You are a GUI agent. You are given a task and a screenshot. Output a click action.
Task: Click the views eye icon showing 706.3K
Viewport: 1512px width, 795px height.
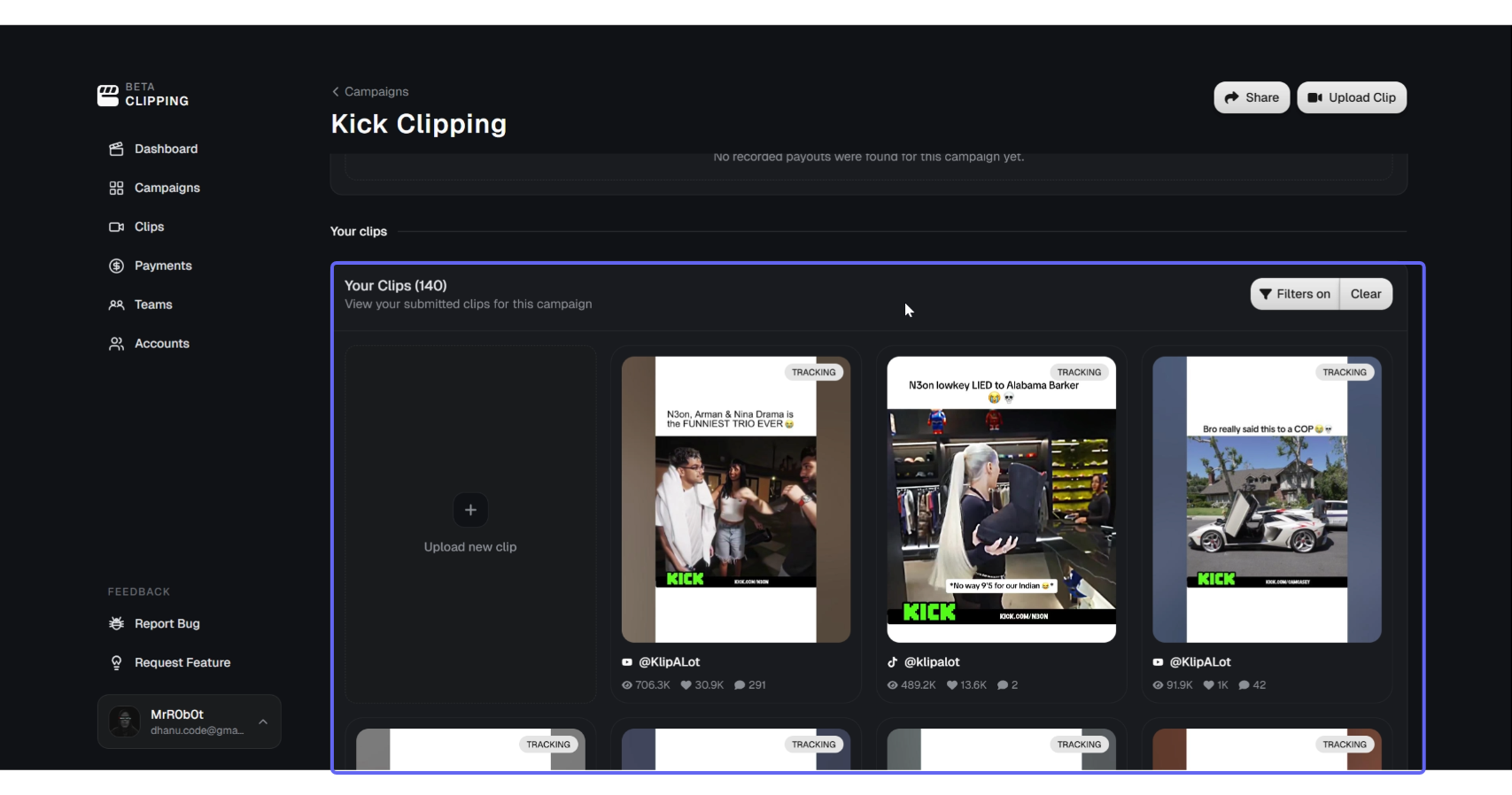627,685
